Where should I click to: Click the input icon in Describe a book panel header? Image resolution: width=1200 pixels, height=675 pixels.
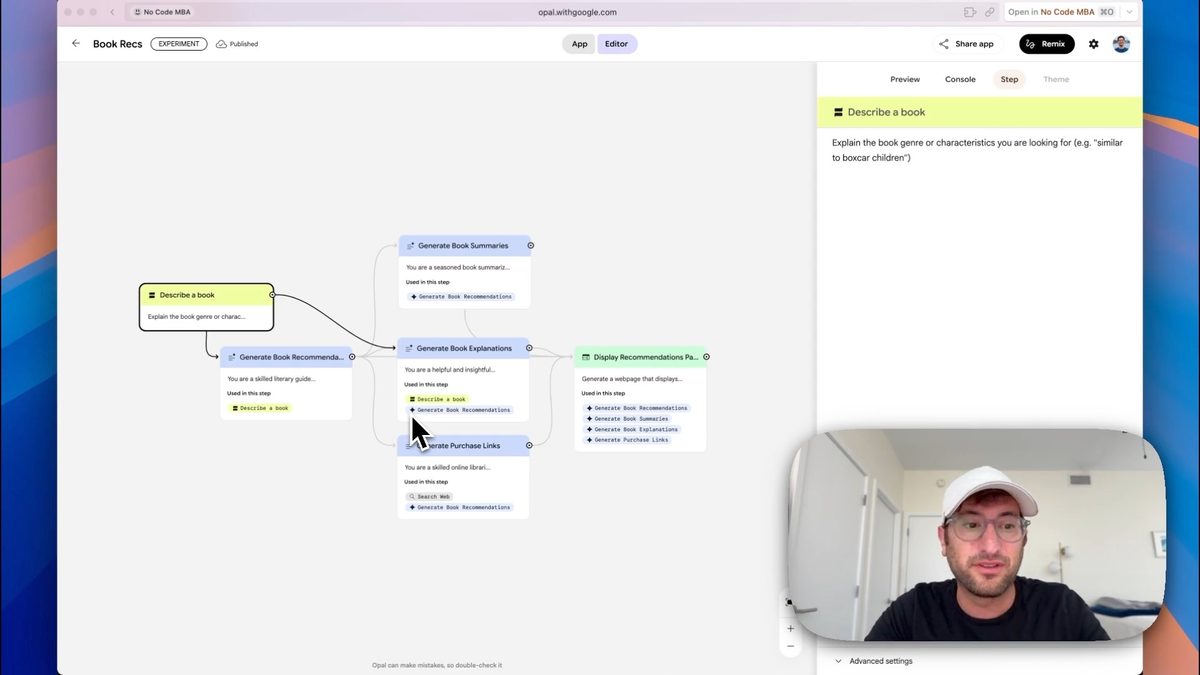[x=838, y=112]
